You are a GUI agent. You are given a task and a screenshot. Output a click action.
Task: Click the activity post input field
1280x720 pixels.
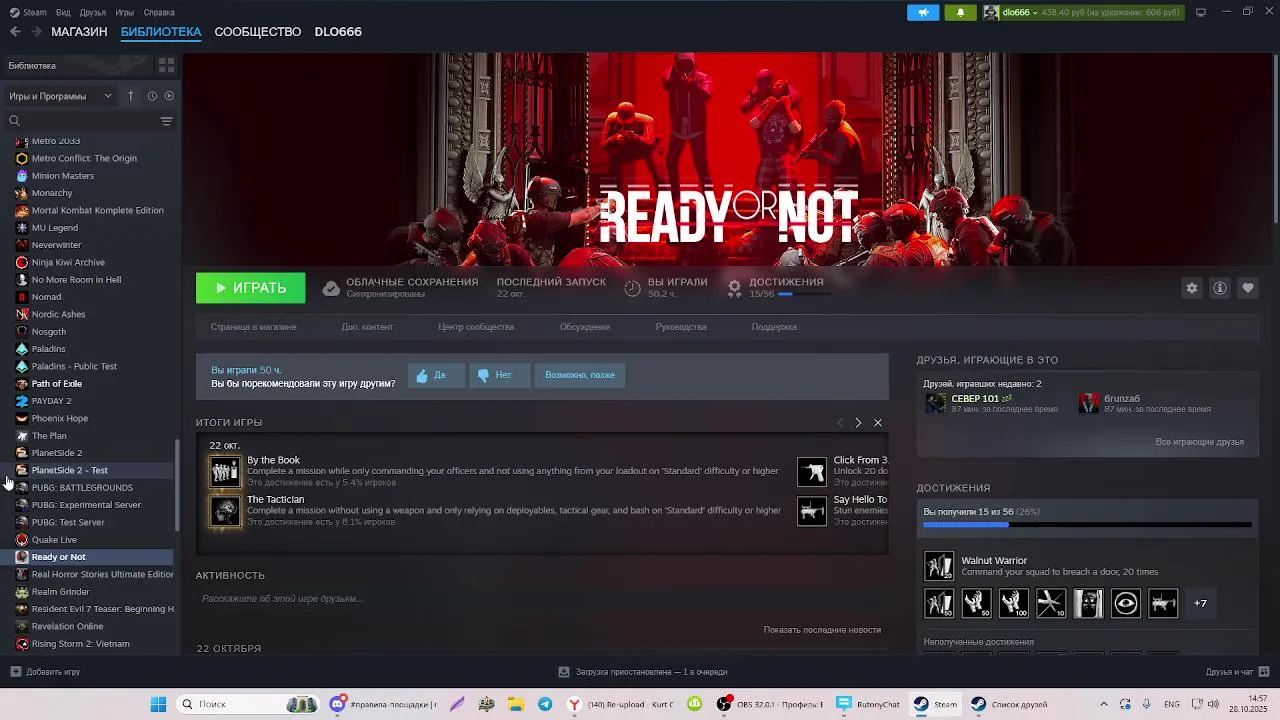tap(541, 599)
